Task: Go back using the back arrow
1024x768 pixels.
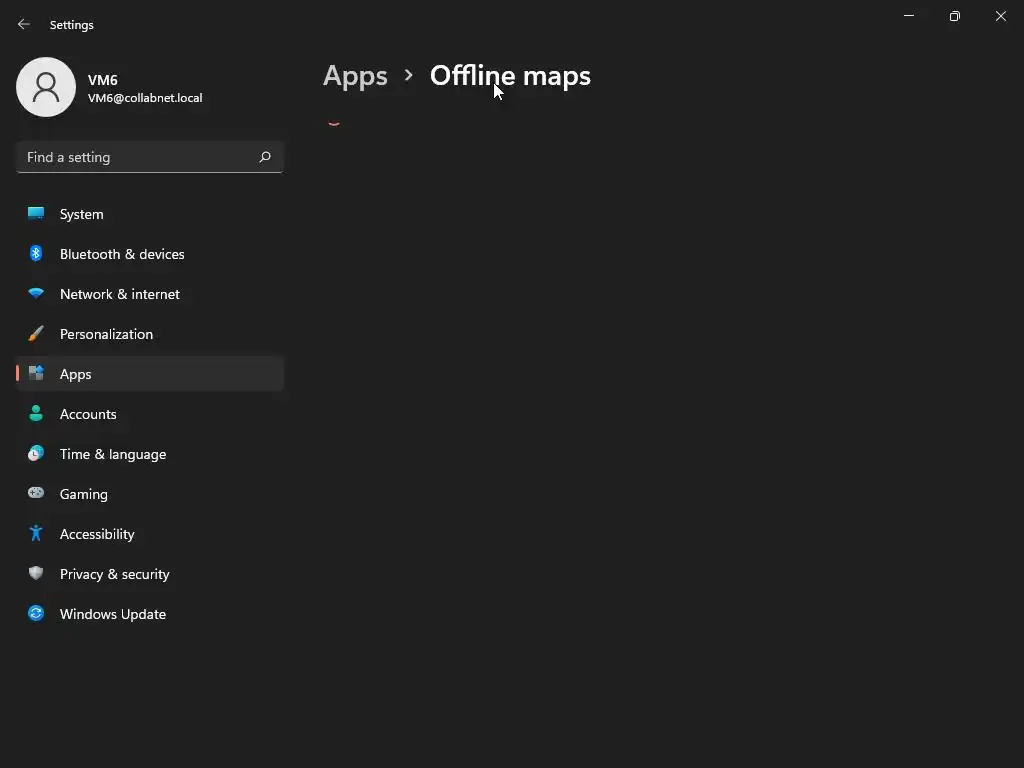Action: tap(24, 24)
